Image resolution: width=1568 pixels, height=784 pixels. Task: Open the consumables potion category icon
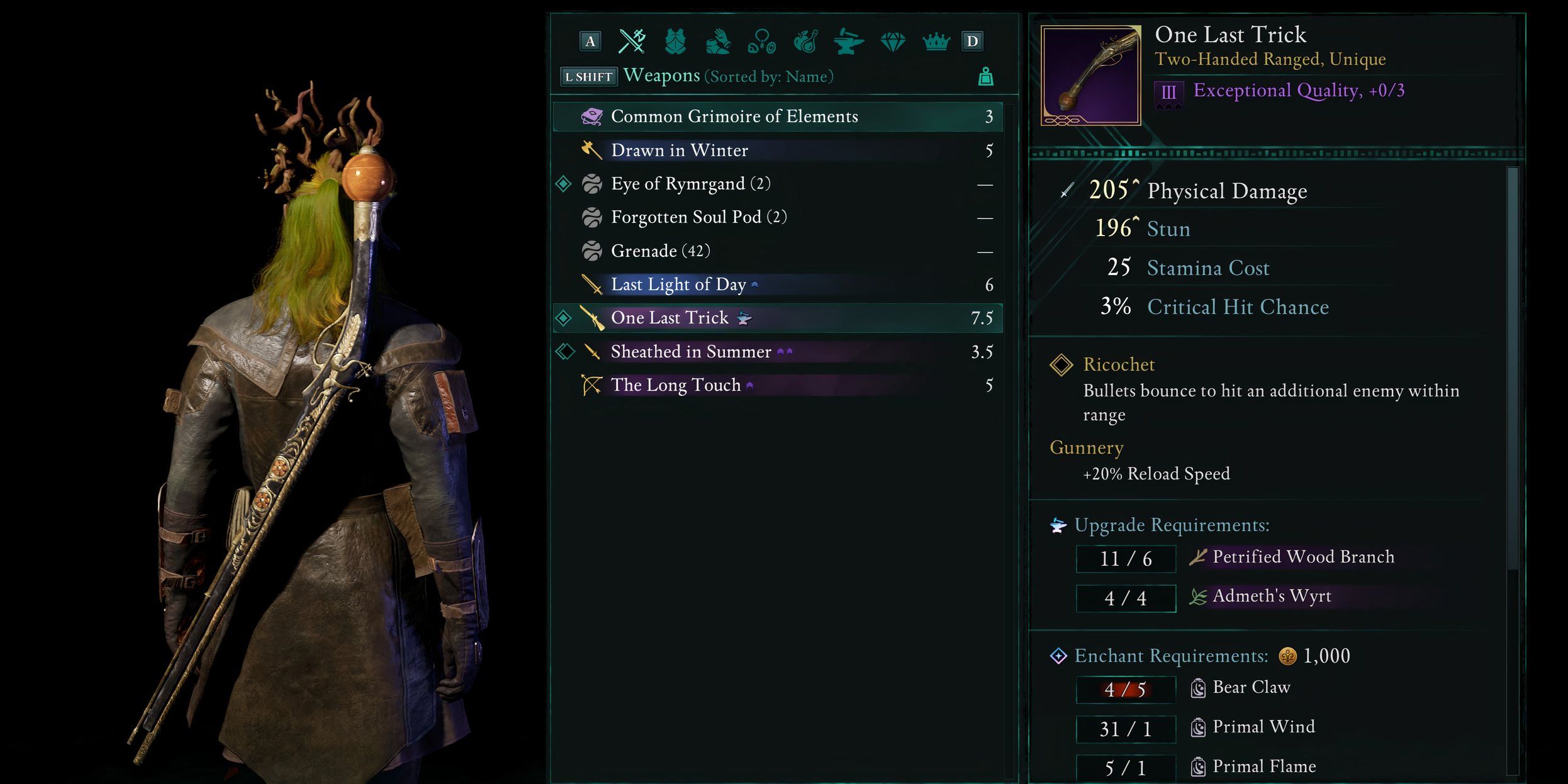805,42
